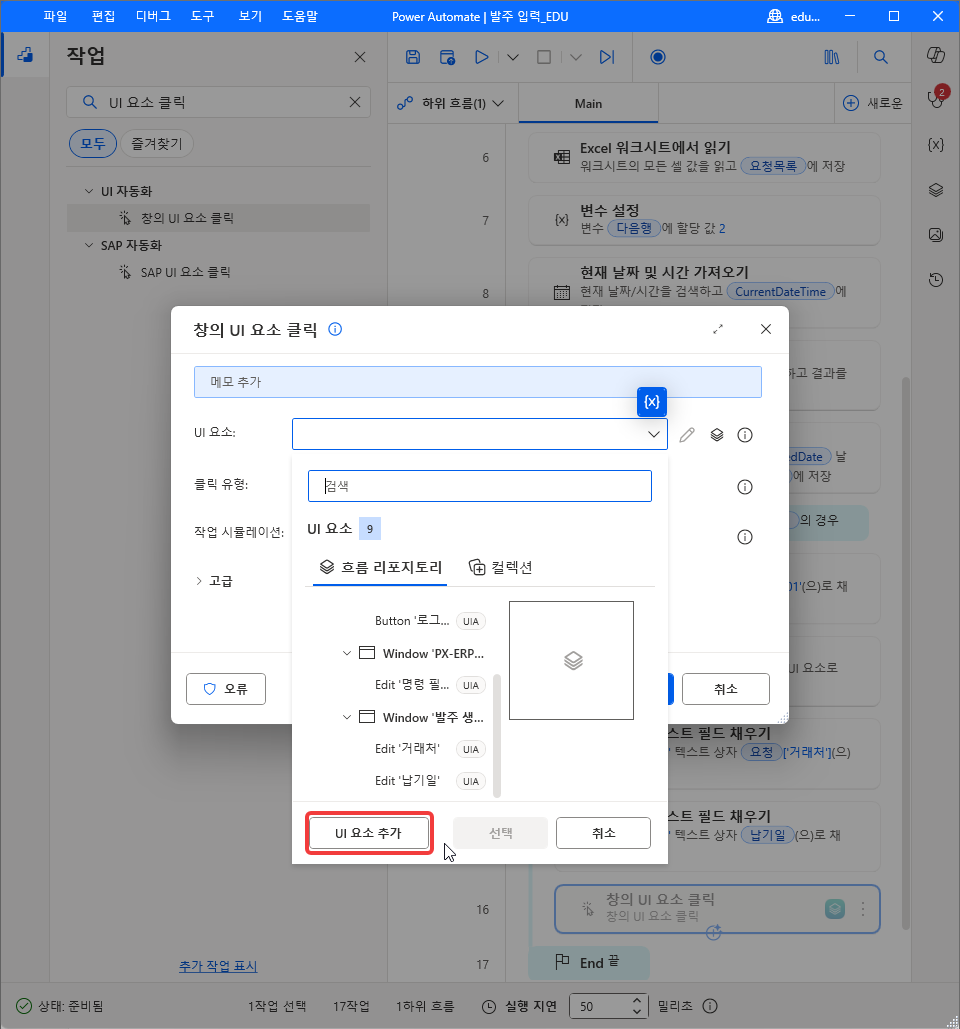Click the blue {x} variable picker button
Image resolution: width=960 pixels, height=1029 pixels.
pyautogui.click(x=652, y=402)
